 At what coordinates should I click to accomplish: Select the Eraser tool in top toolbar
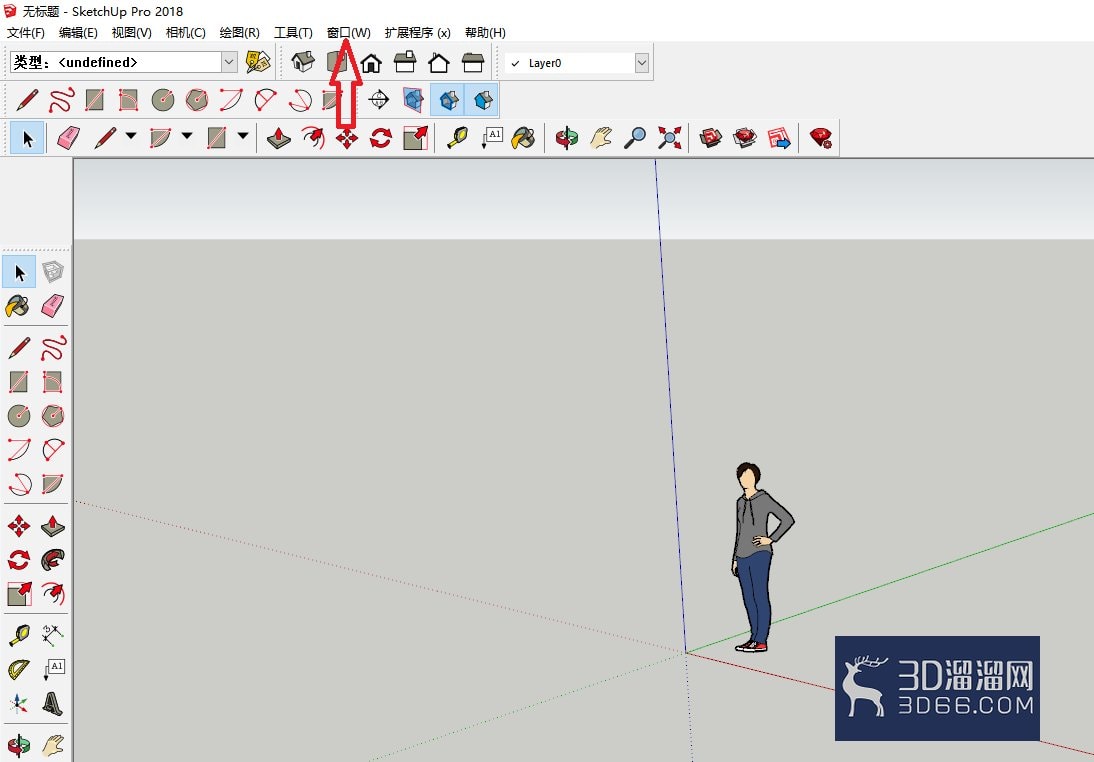[68, 137]
